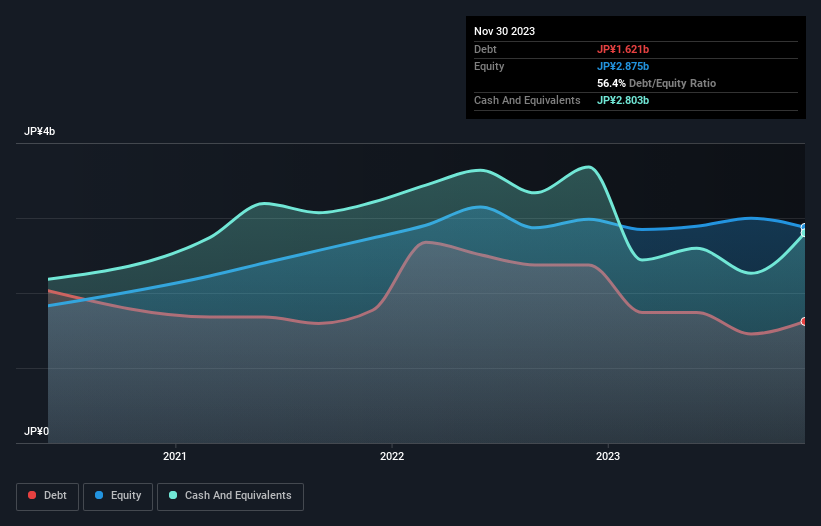Click the JP¥4b y-axis label
821x526 pixels.
coord(39,131)
